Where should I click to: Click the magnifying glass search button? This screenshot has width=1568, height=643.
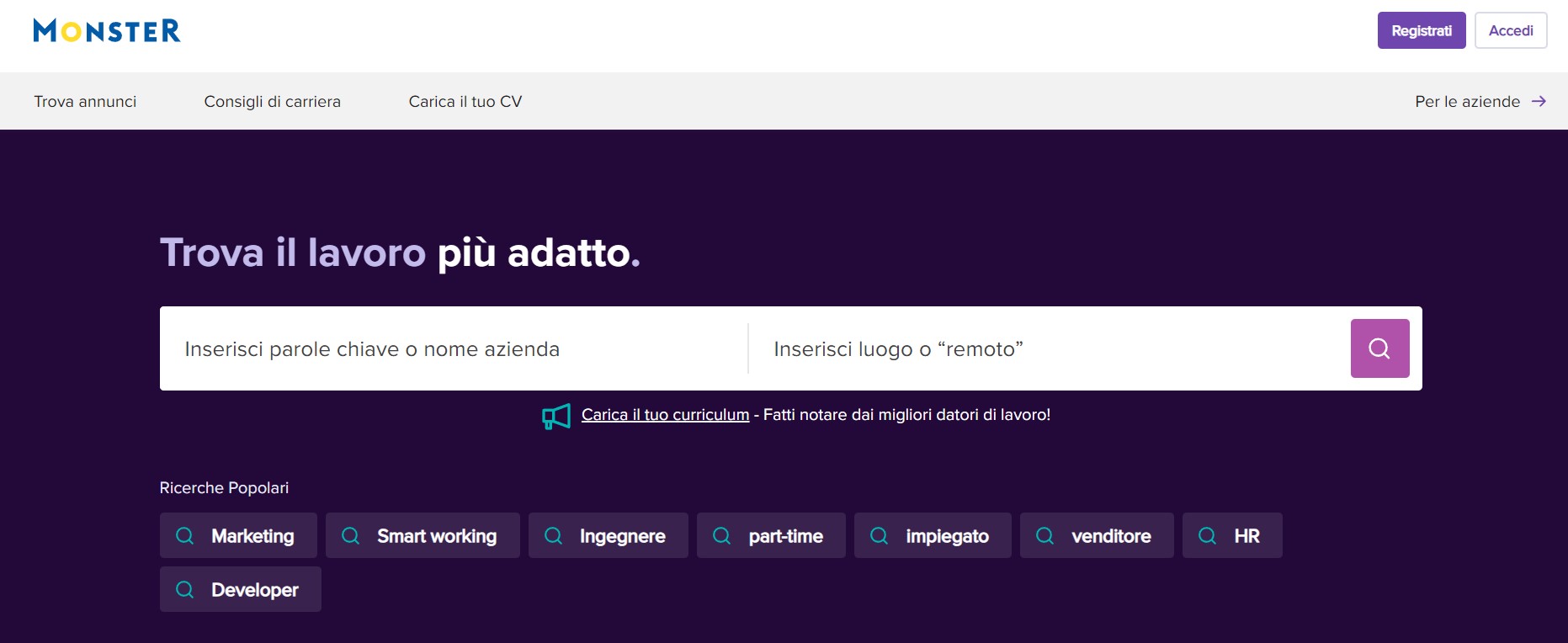coord(1379,348)
